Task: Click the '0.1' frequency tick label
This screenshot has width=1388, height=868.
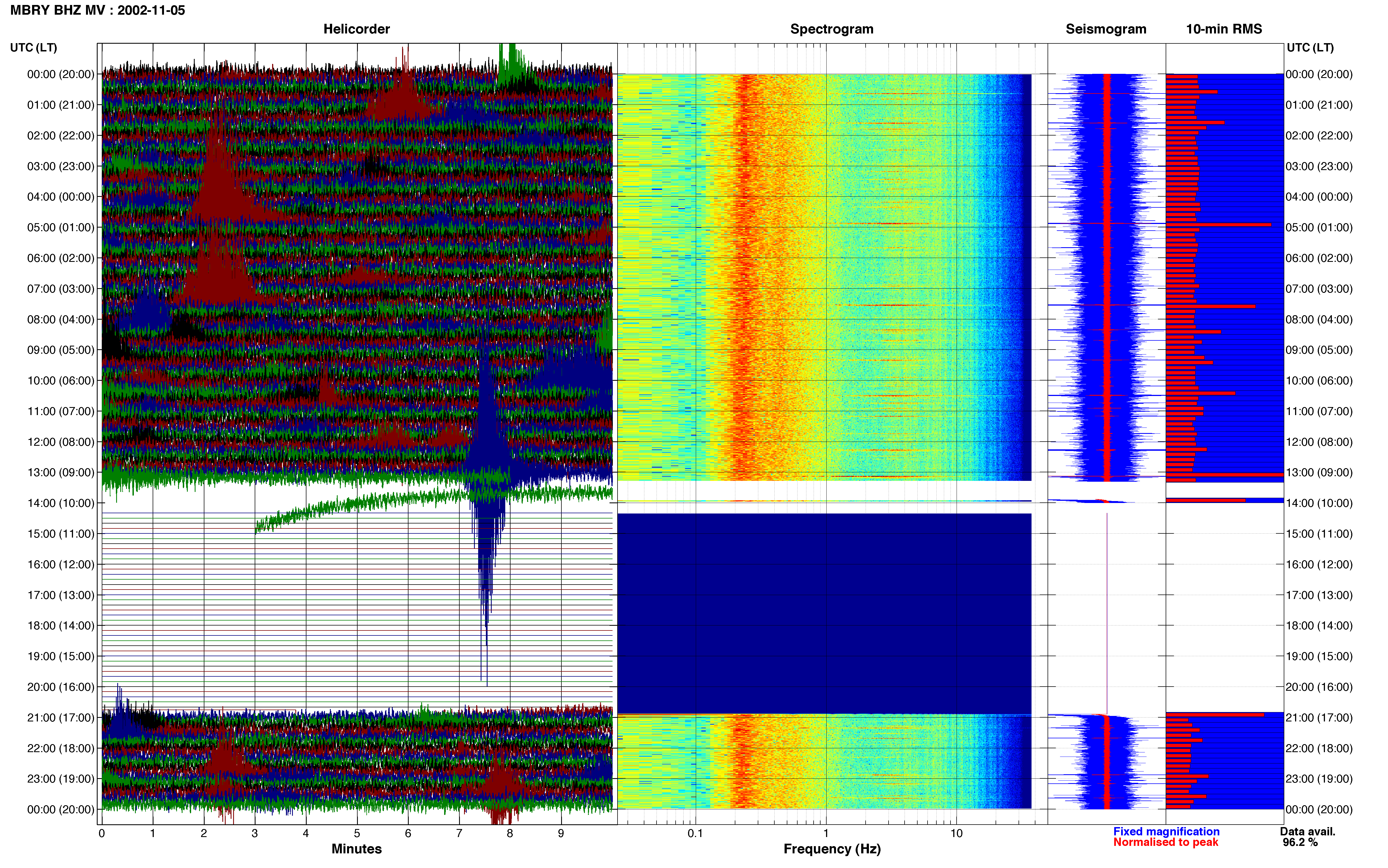Action: 695,833
